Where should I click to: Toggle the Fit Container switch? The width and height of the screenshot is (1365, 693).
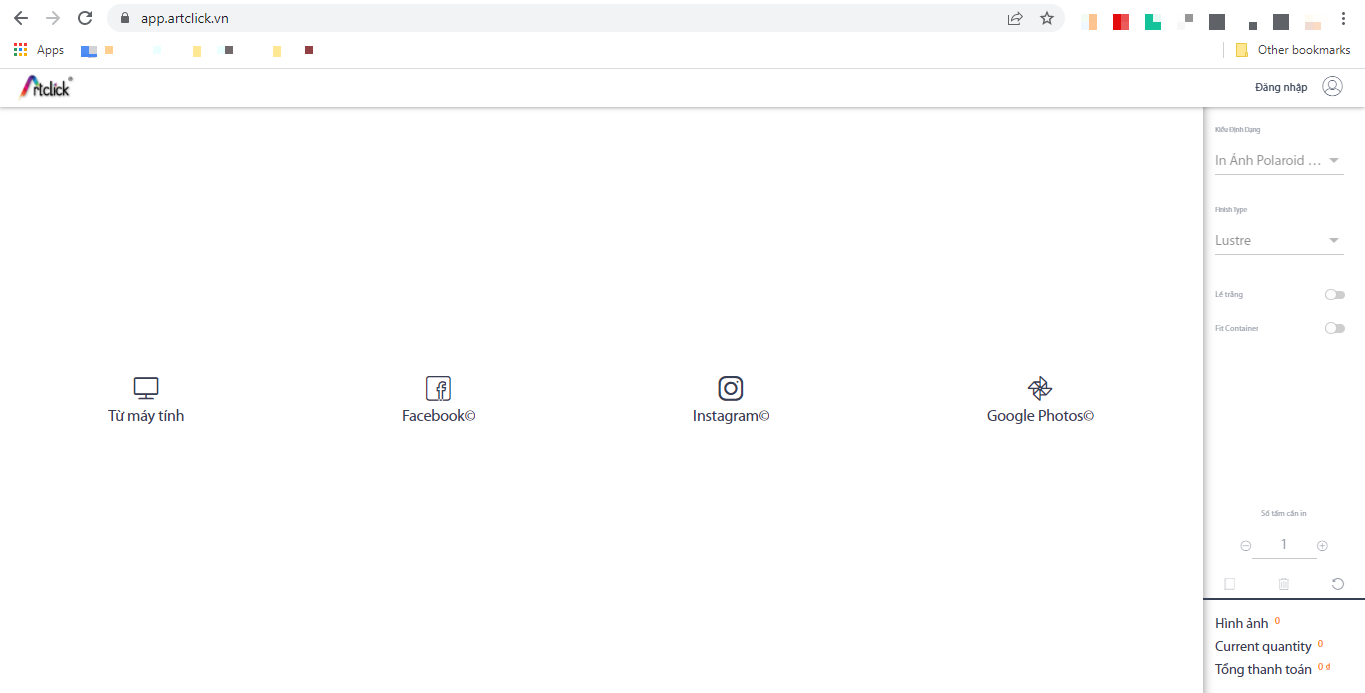pyautogui.click(x=1335, y=328)
